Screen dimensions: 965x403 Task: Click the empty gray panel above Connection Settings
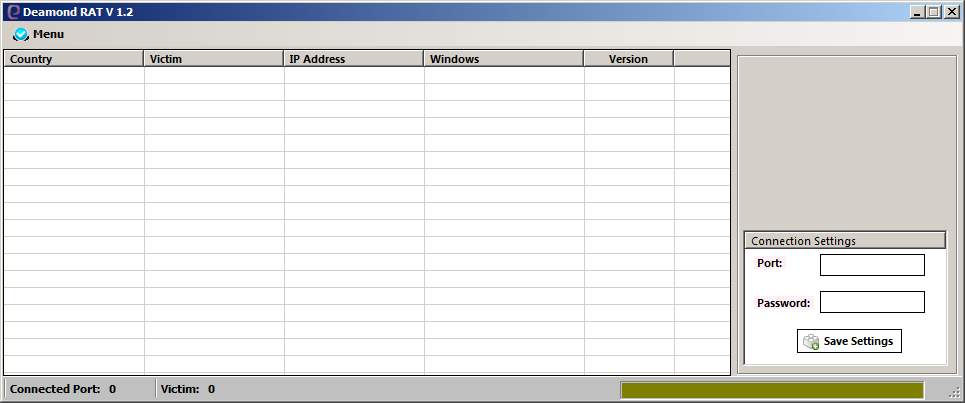[x=846, y=140]
